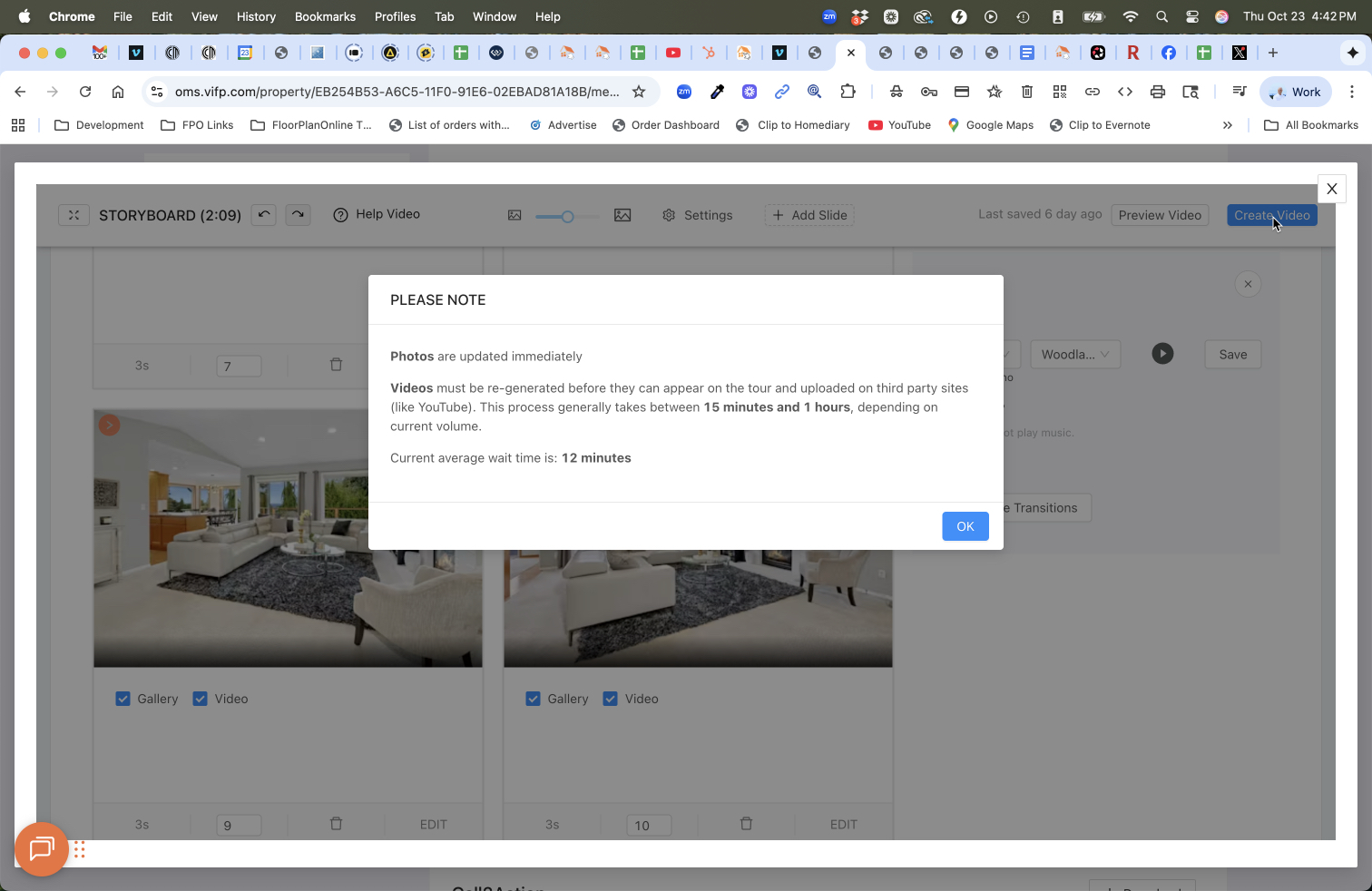The image size is (1372, 891).
Task: Uncheck Gallery checkbox for slide 9
Action: point(123,699)
